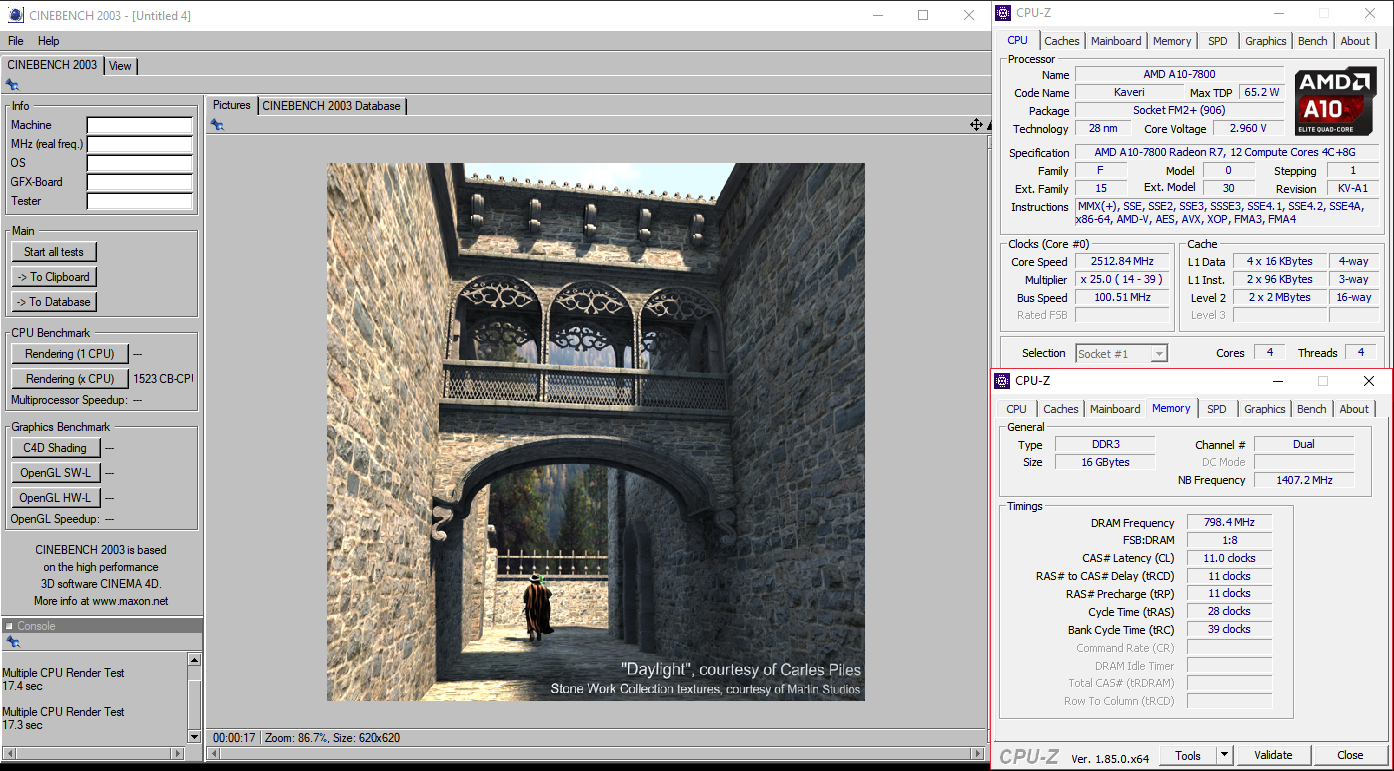Click the 798.4 MHz DRAM Frequency value
The height and width of the screenshot is (771, 1394).
[x=1229, y=522]
